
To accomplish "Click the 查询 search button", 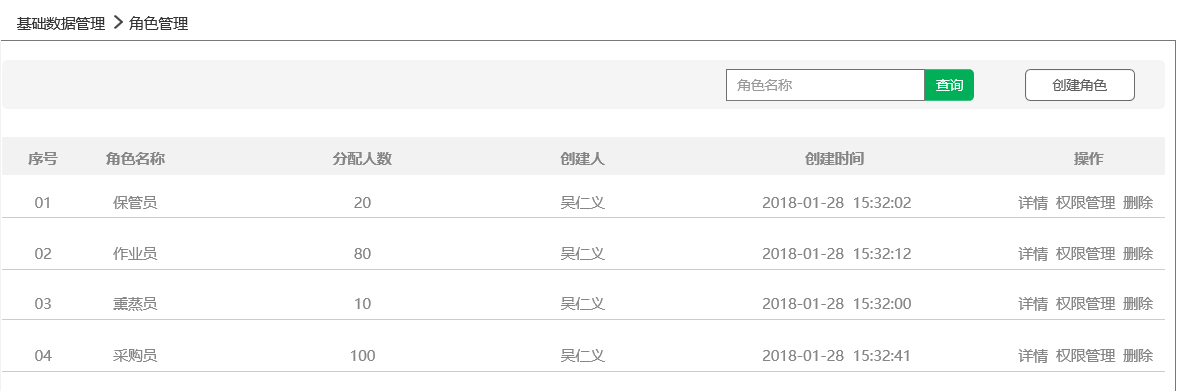I will (949, 85).
